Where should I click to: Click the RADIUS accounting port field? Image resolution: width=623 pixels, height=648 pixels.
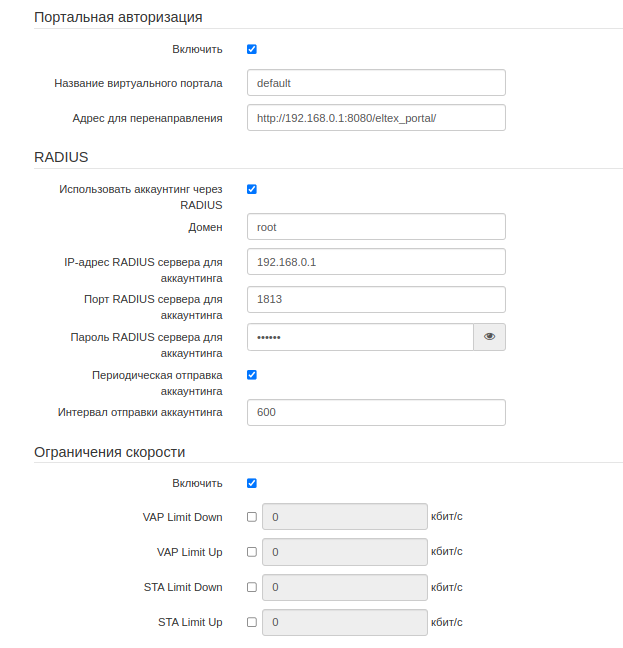[376, 299]
